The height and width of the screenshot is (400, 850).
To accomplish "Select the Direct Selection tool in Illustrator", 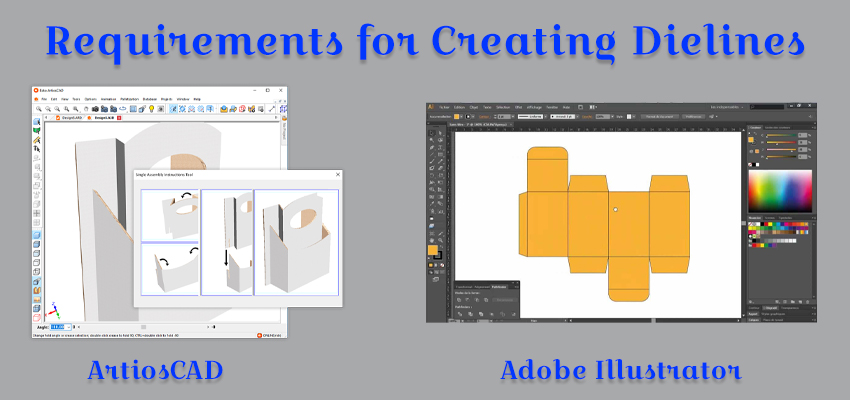I will [440, 133].
